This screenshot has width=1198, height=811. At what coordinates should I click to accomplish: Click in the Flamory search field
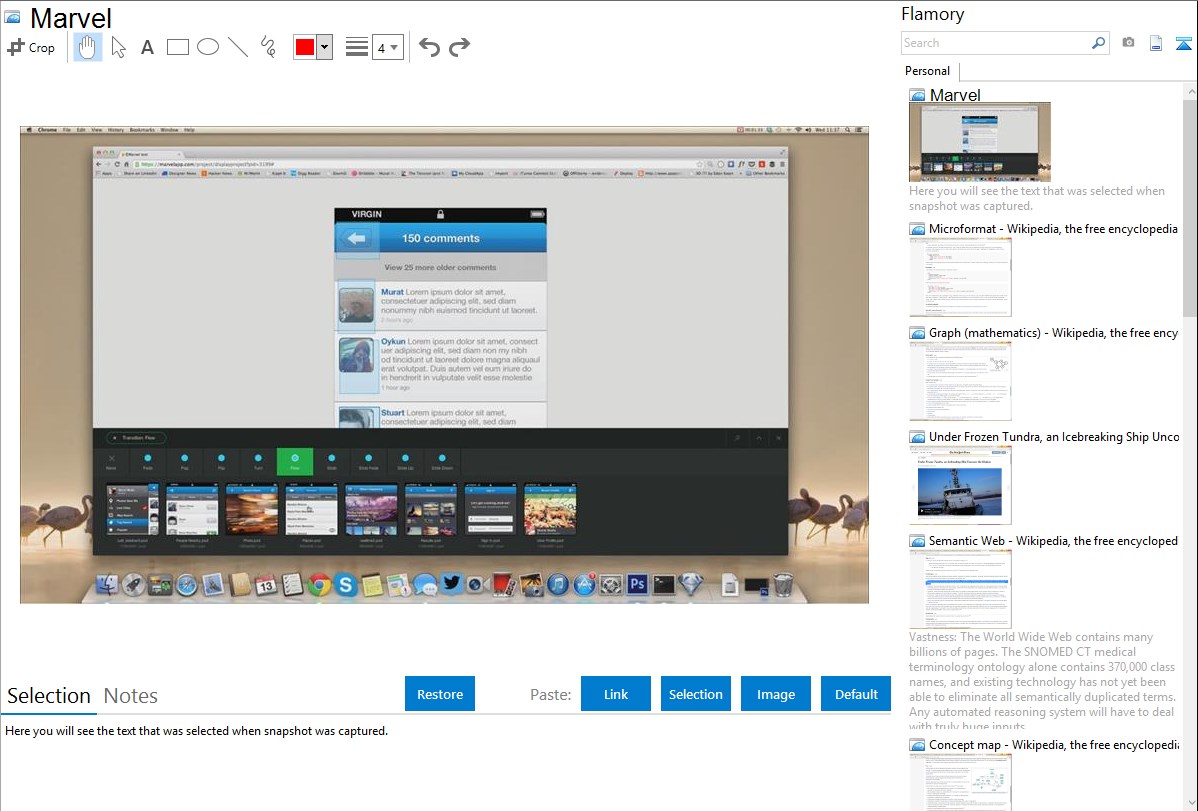click(x=995, y=43)
